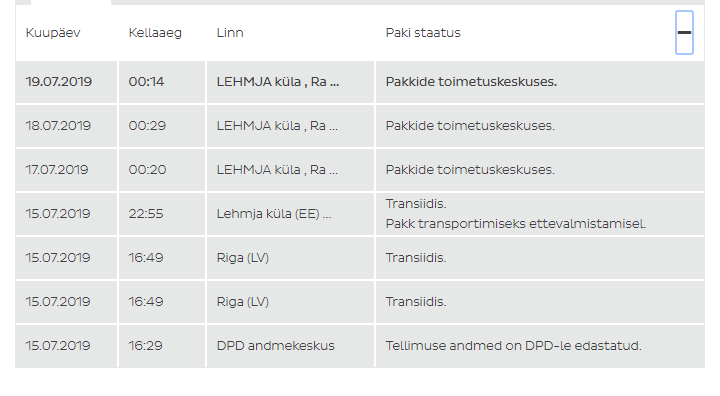720x396 pixels.
Task: Select the Tellimuse andmed on DPD-le edastatud status
Action: click(x=513, y=346)
